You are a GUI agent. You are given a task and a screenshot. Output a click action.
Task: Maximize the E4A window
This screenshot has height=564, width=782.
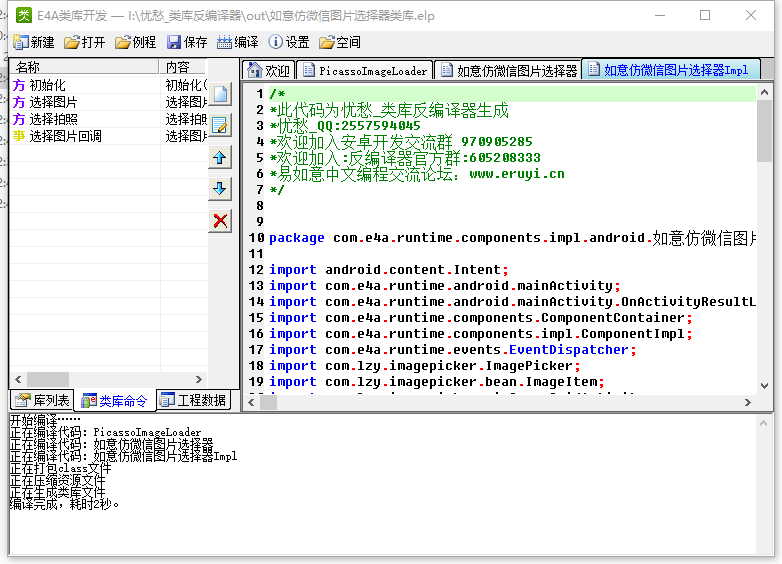[x=705, y=15]
